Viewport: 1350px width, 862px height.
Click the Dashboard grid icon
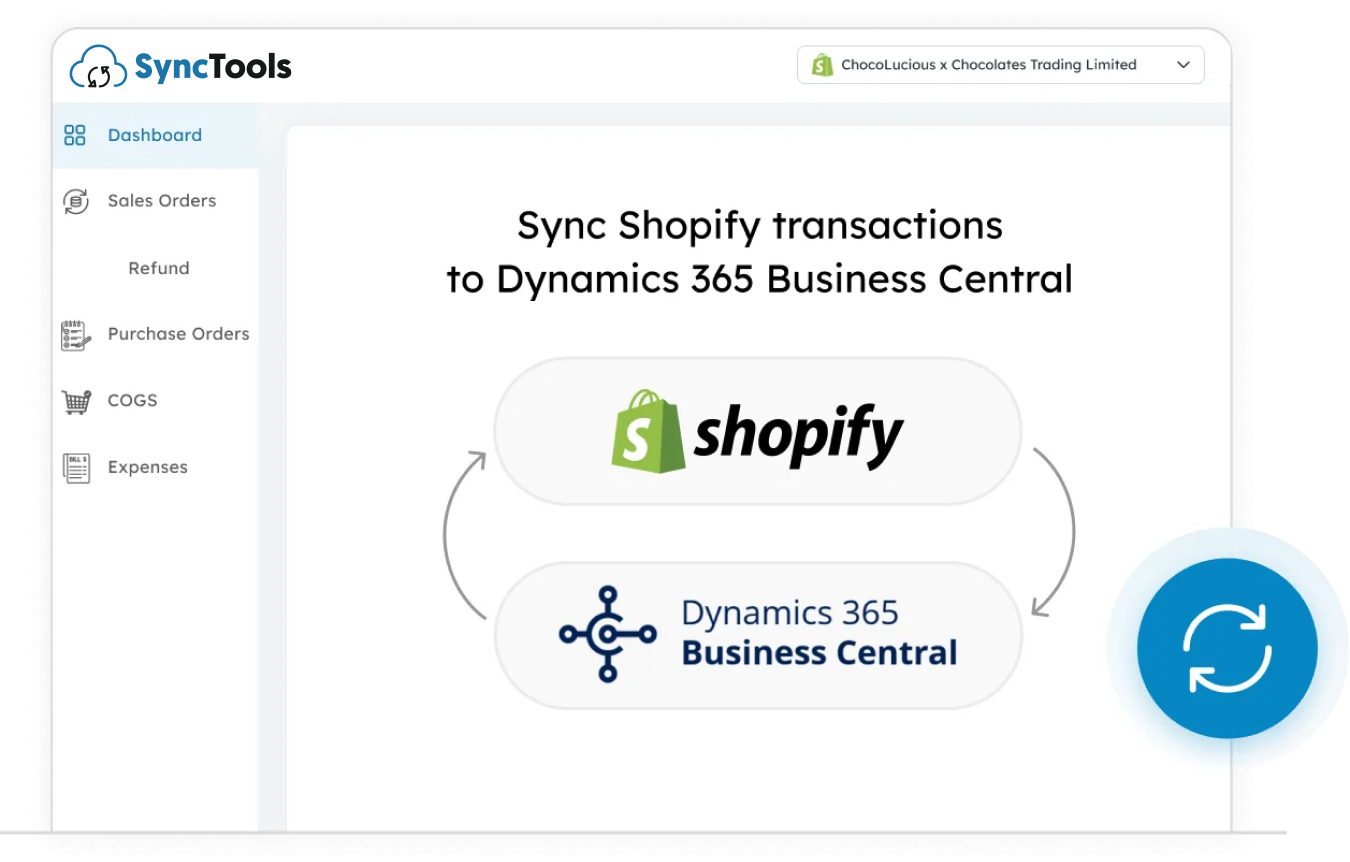75,135
